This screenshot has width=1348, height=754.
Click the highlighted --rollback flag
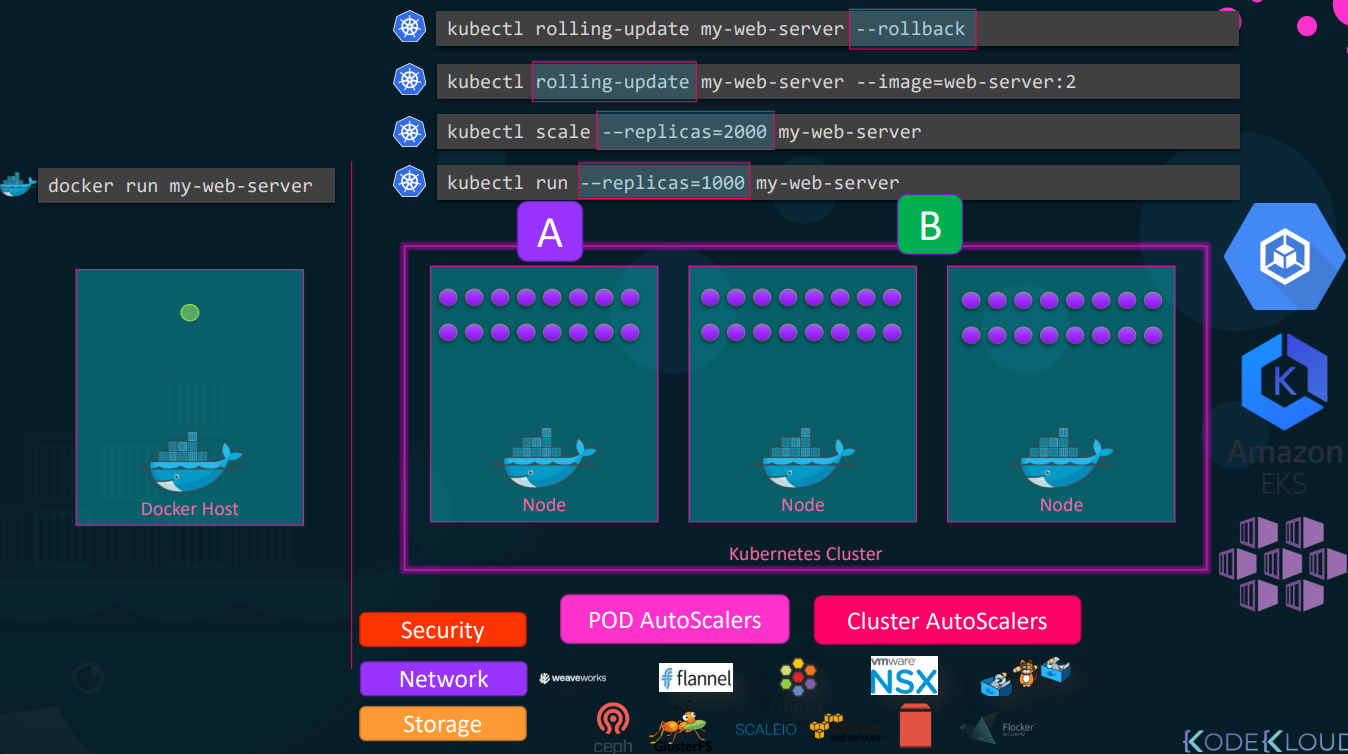click(x=912, y=29)
